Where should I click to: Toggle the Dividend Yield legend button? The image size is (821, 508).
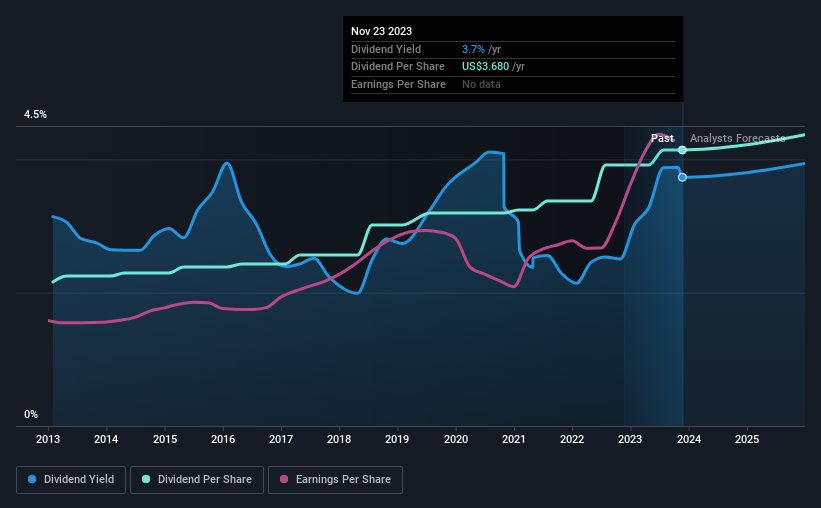click(71, 480)
